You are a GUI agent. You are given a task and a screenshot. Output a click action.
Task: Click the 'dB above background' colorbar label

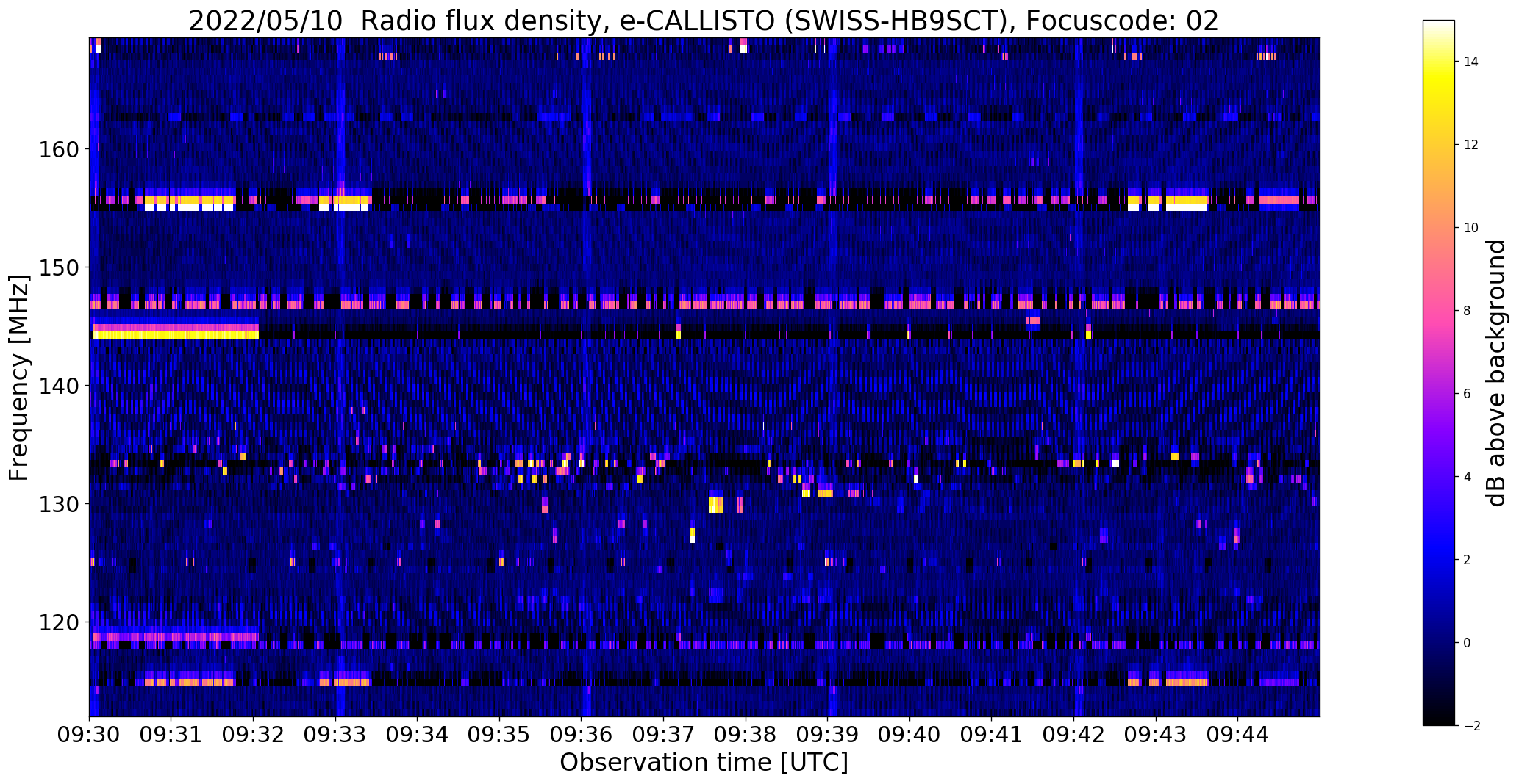1496,373
